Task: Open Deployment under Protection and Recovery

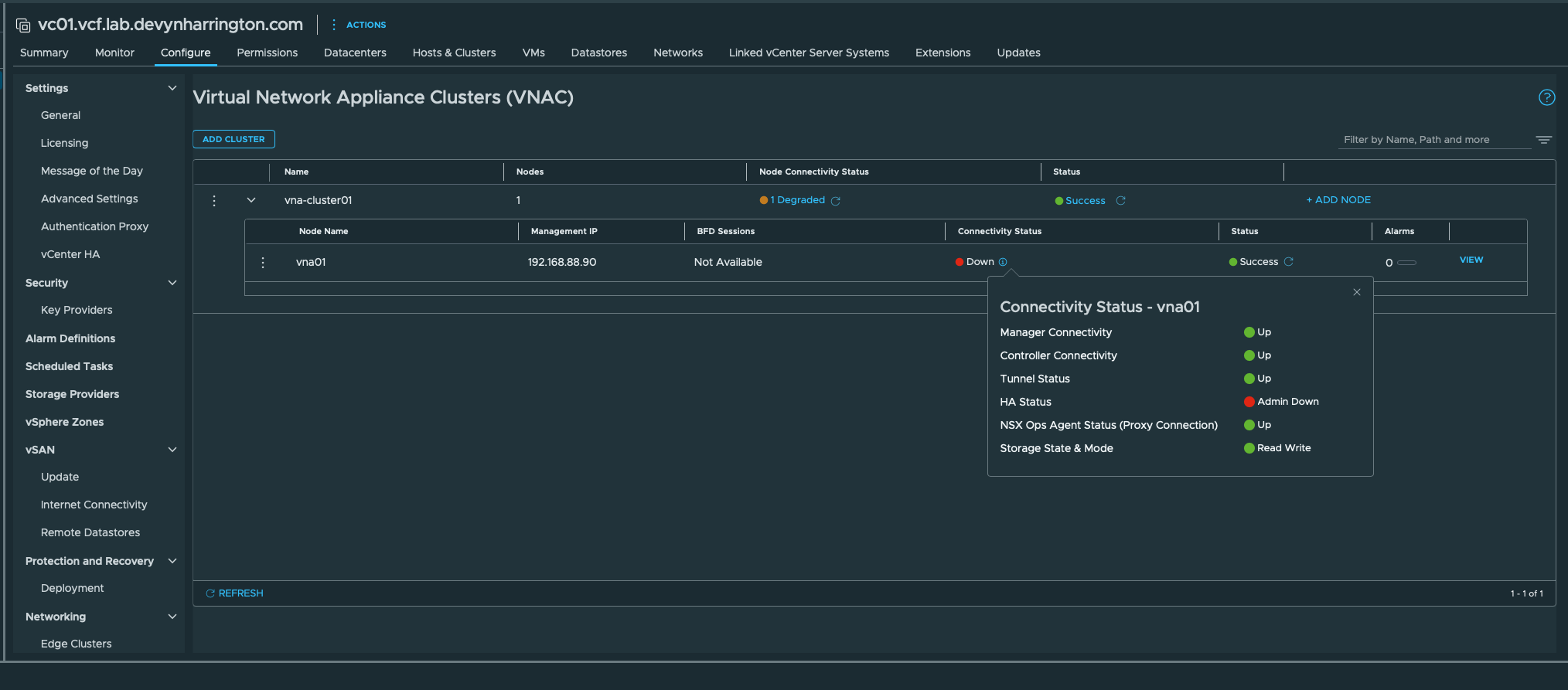Action: point(72,588)
